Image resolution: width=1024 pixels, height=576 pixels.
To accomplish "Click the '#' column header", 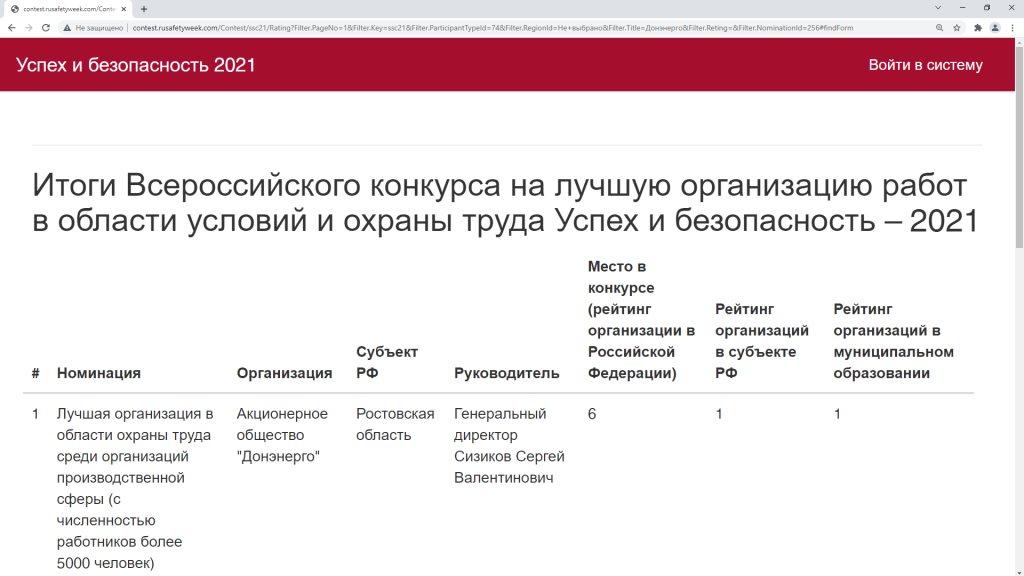I will click(35, 373).
